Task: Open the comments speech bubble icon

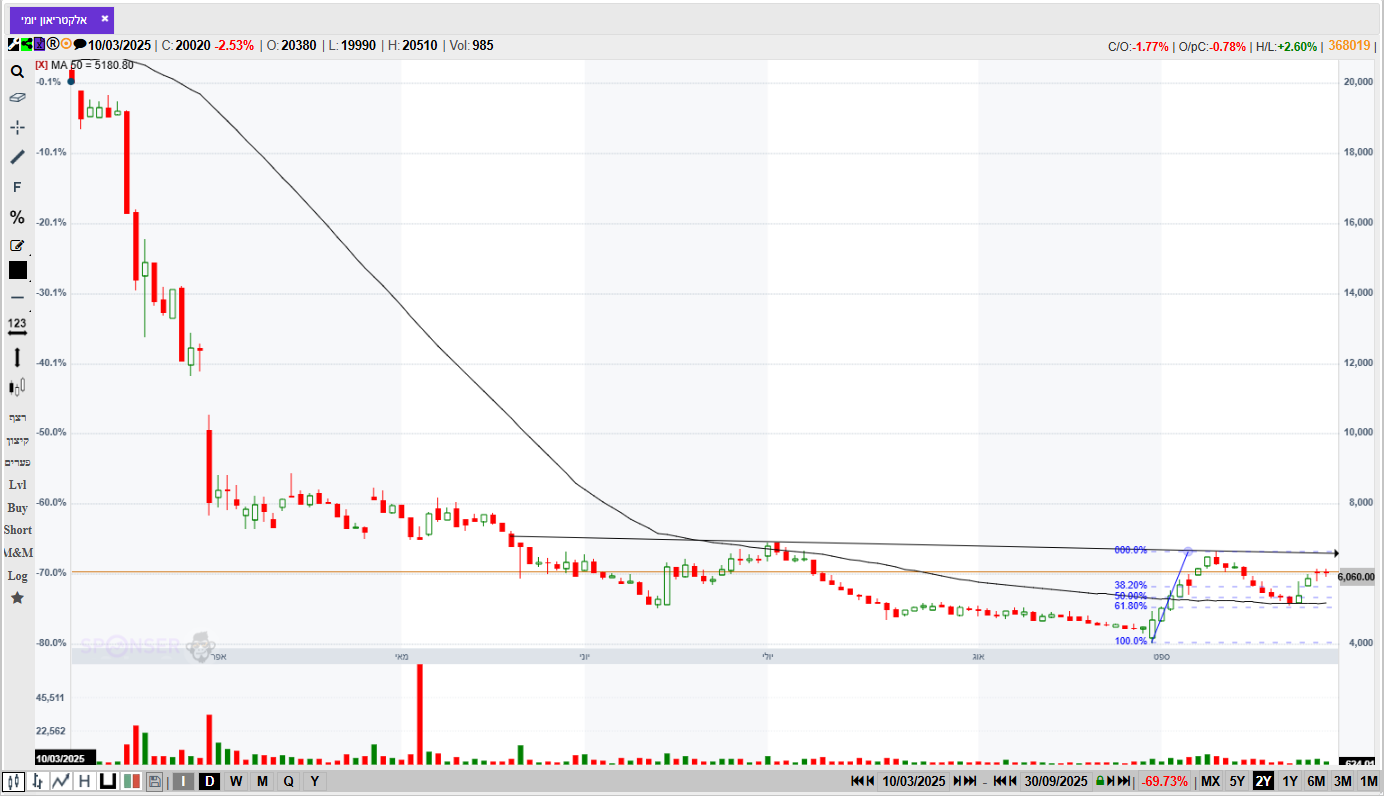Action: 80,44
